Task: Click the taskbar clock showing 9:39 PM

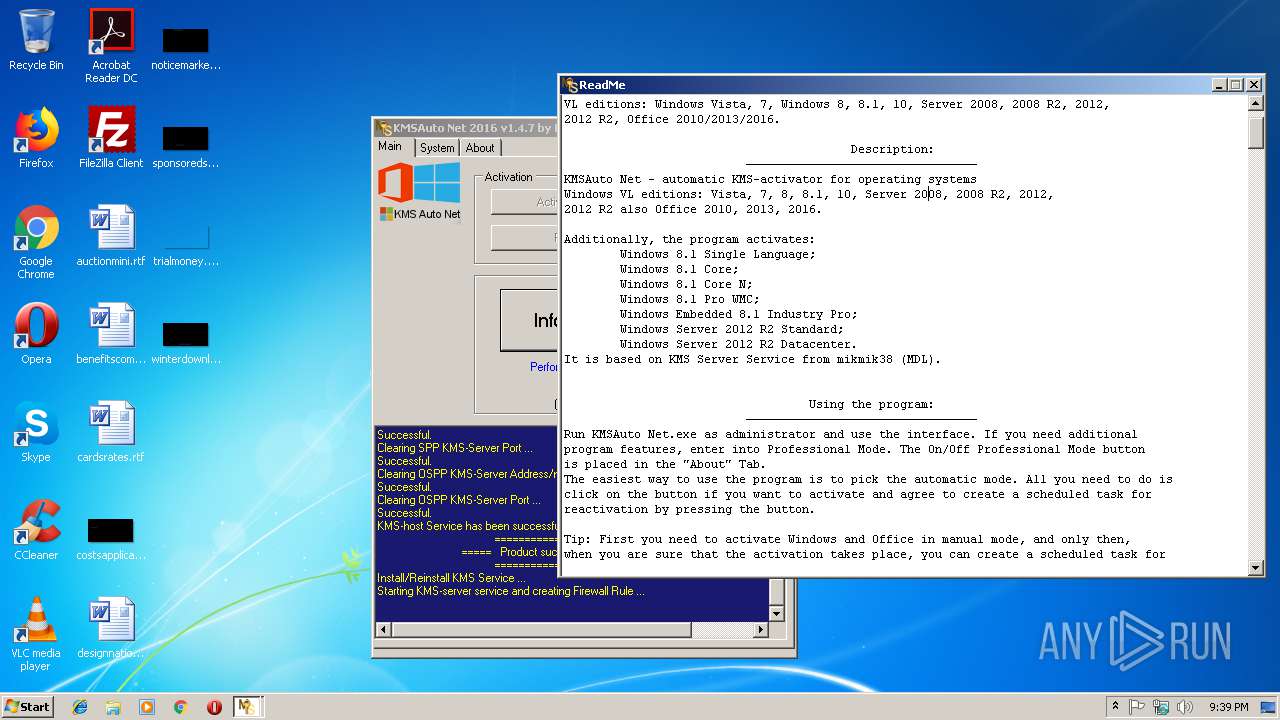Action: 1229,707
